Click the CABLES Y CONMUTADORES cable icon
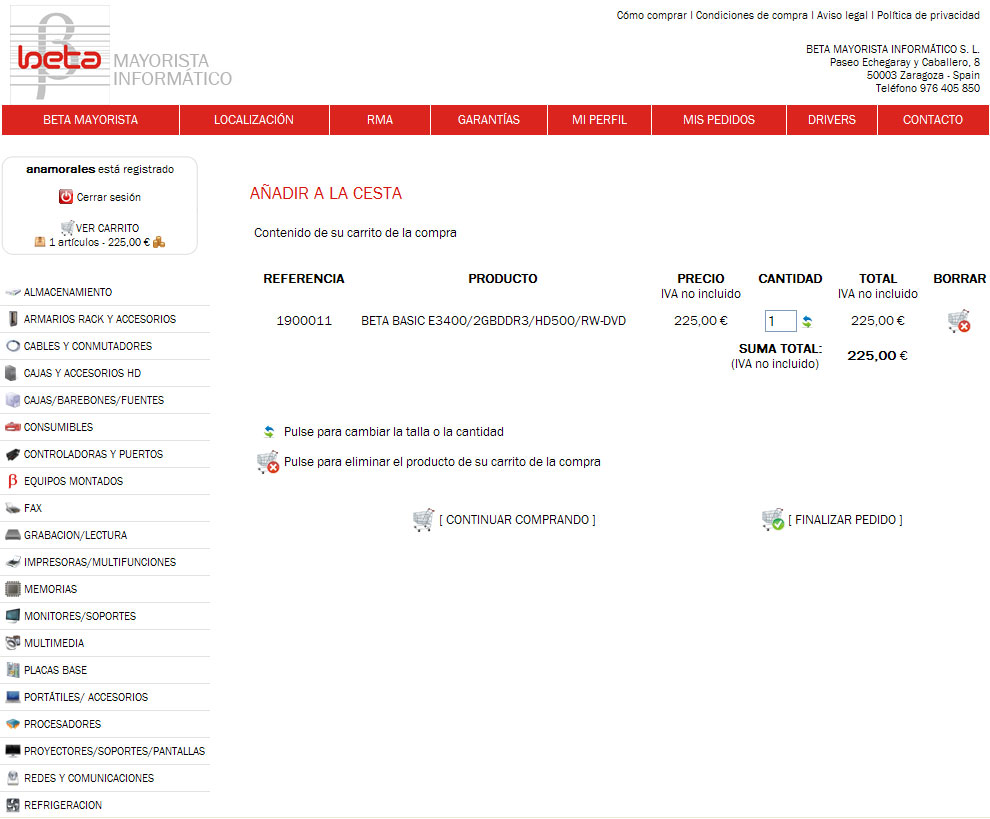Screen dimensions: 990x819 click(x=13, y=346)
